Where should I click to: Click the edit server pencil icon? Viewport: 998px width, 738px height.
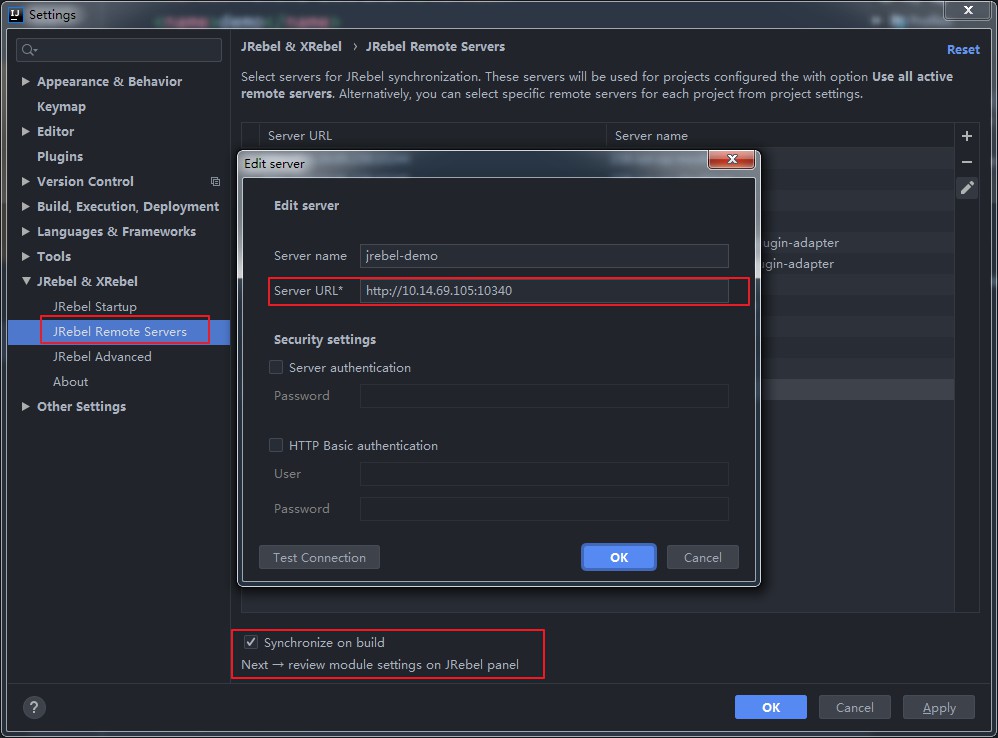click(967, 188)
